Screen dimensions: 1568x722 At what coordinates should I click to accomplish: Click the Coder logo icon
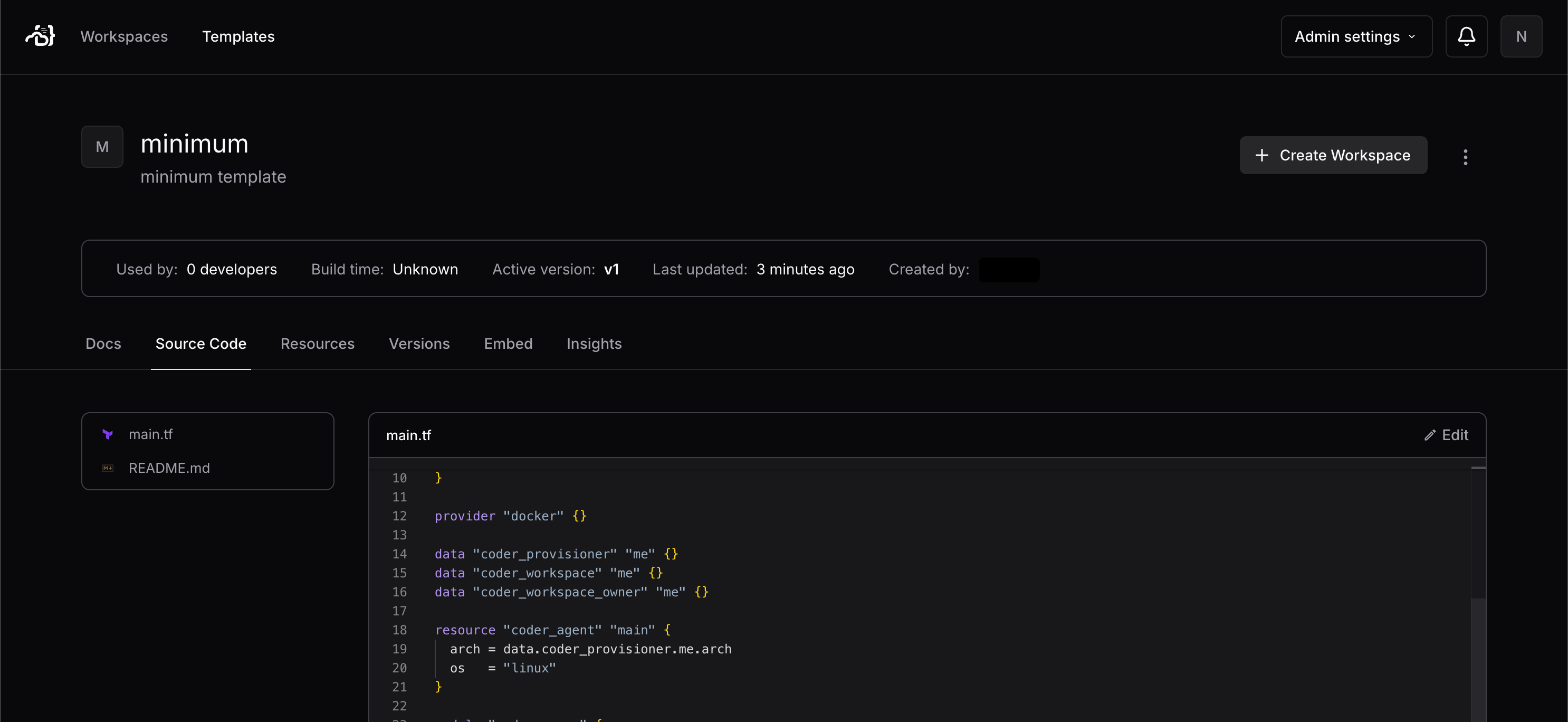tap(40, 36)
